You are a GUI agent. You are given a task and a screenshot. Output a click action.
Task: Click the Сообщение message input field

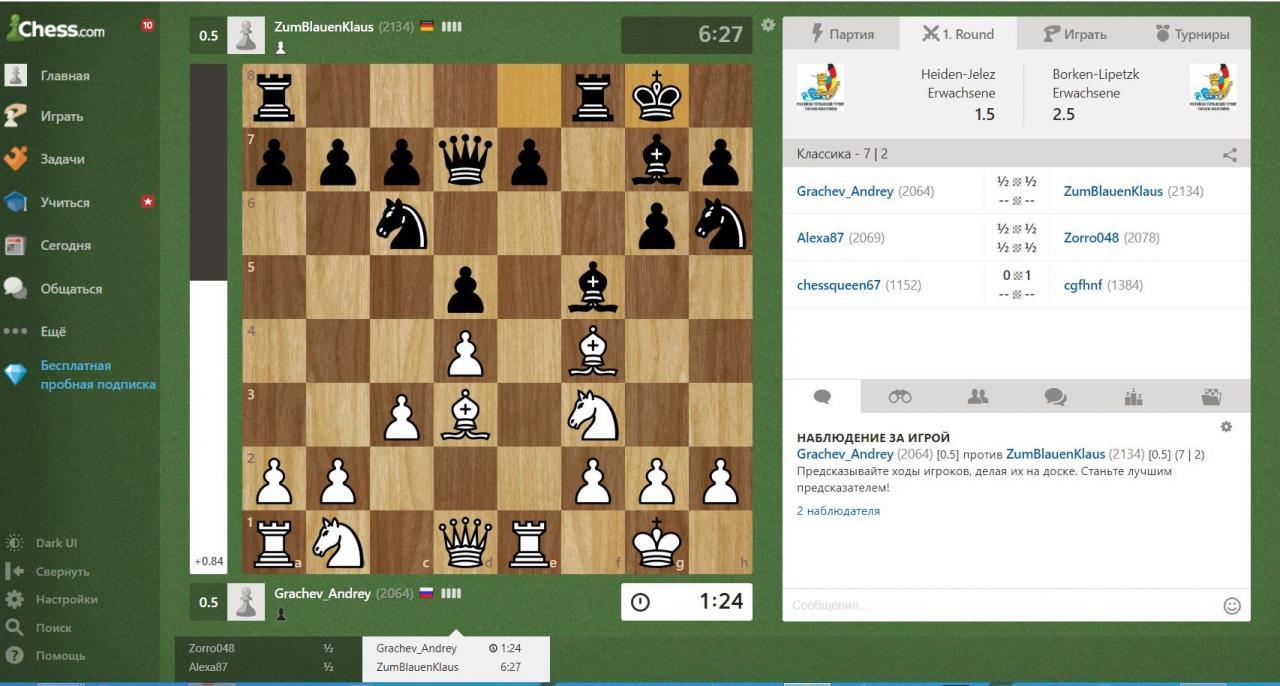pyautogui.click(x=1002, y=605)
